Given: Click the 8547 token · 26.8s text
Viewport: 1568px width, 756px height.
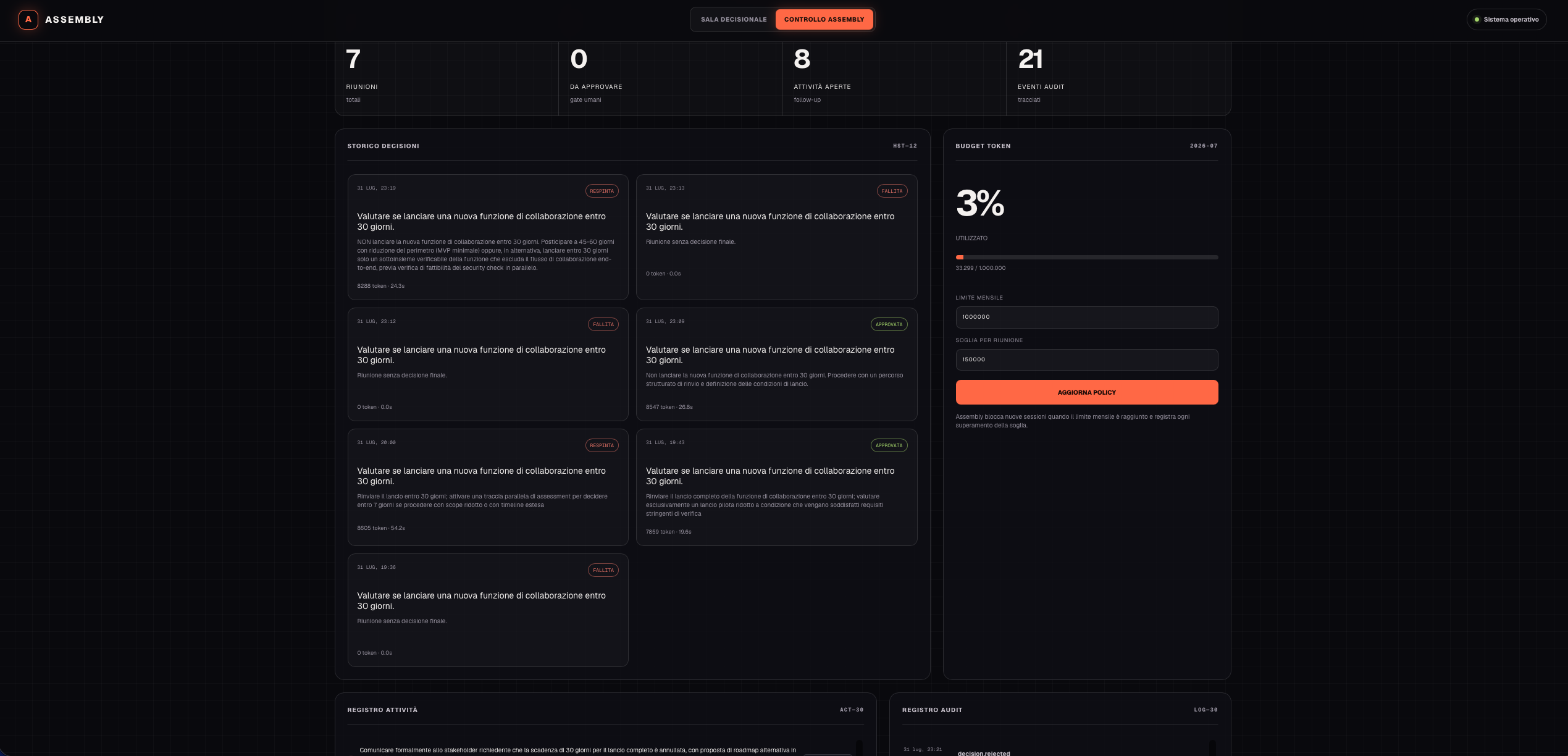Looking at the screenshot, I should [669, 407].
